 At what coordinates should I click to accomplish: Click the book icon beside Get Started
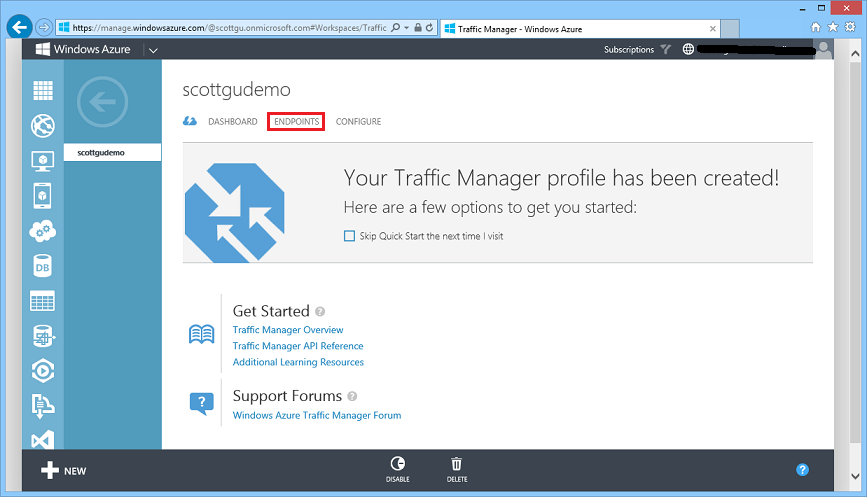point(201,334)
